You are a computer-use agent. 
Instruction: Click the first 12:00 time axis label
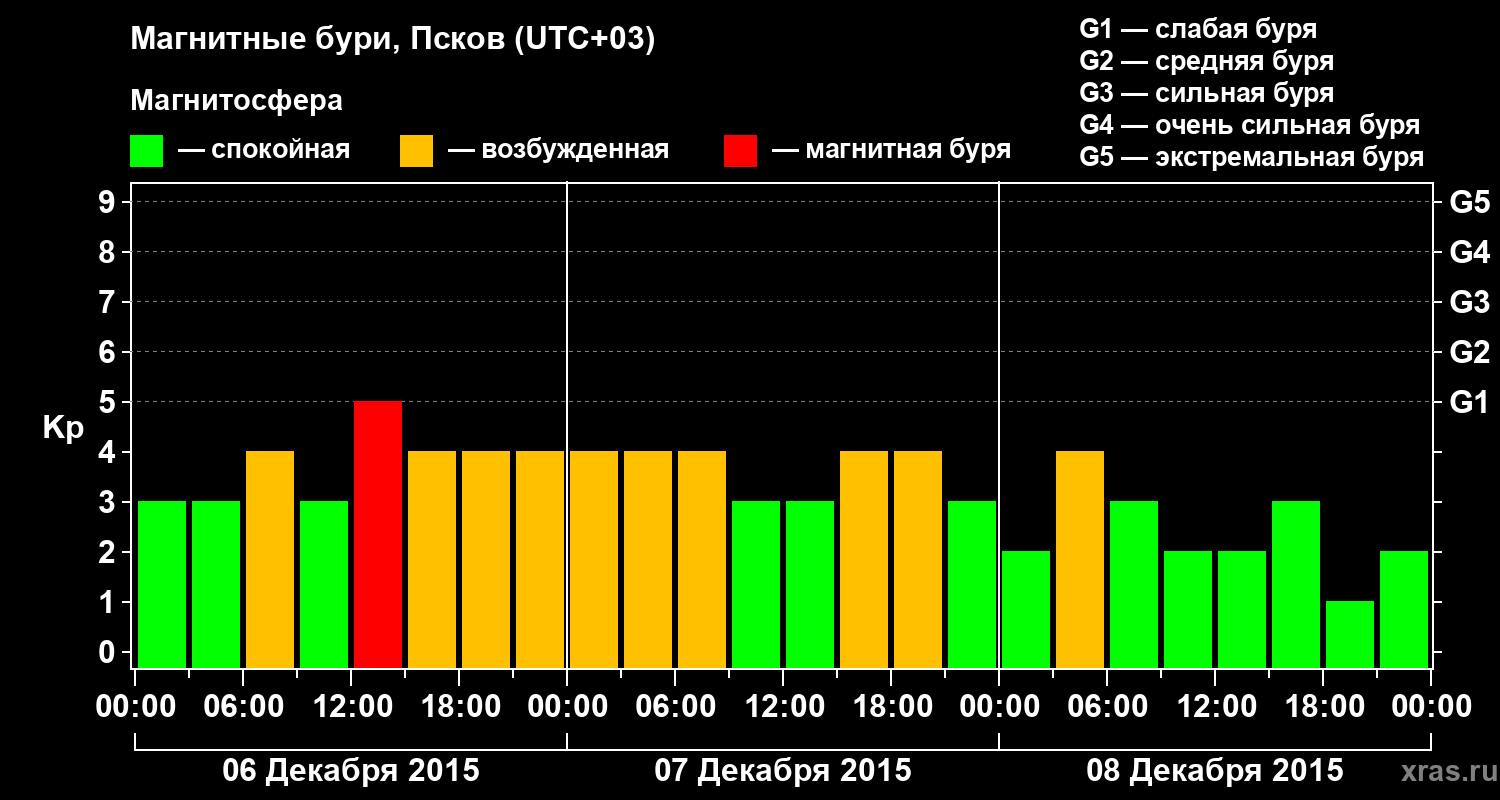[x=351, y=706]
